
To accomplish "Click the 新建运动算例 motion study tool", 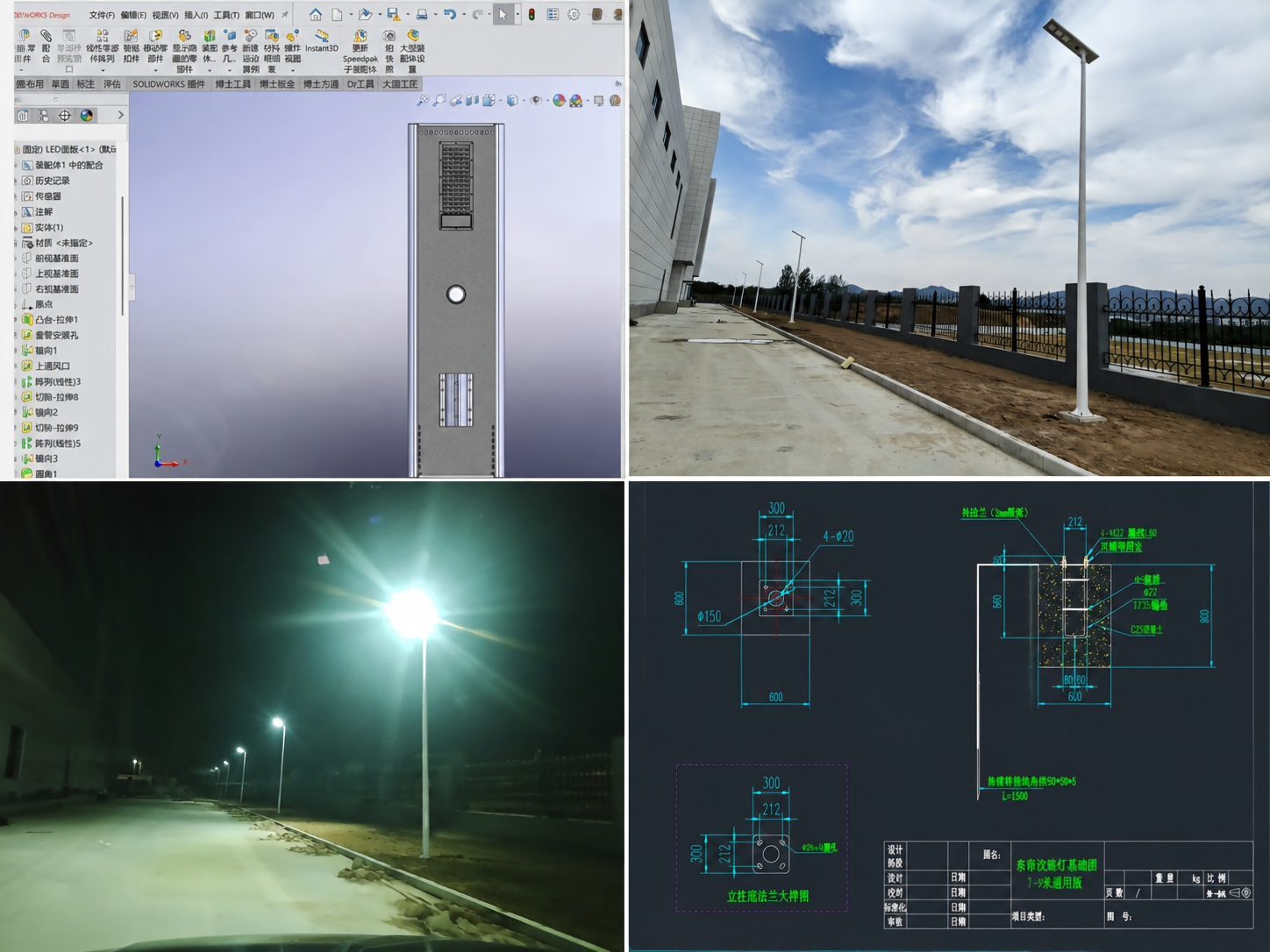I will (251, 51).
